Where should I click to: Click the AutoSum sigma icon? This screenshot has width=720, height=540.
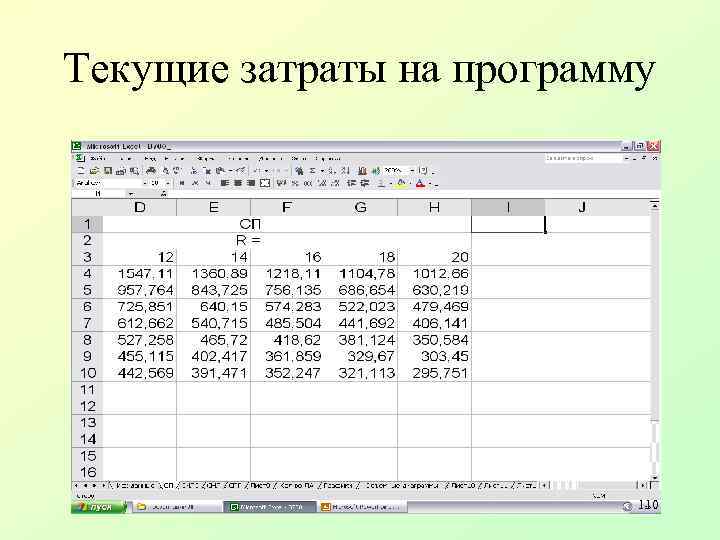coord(312,171)
